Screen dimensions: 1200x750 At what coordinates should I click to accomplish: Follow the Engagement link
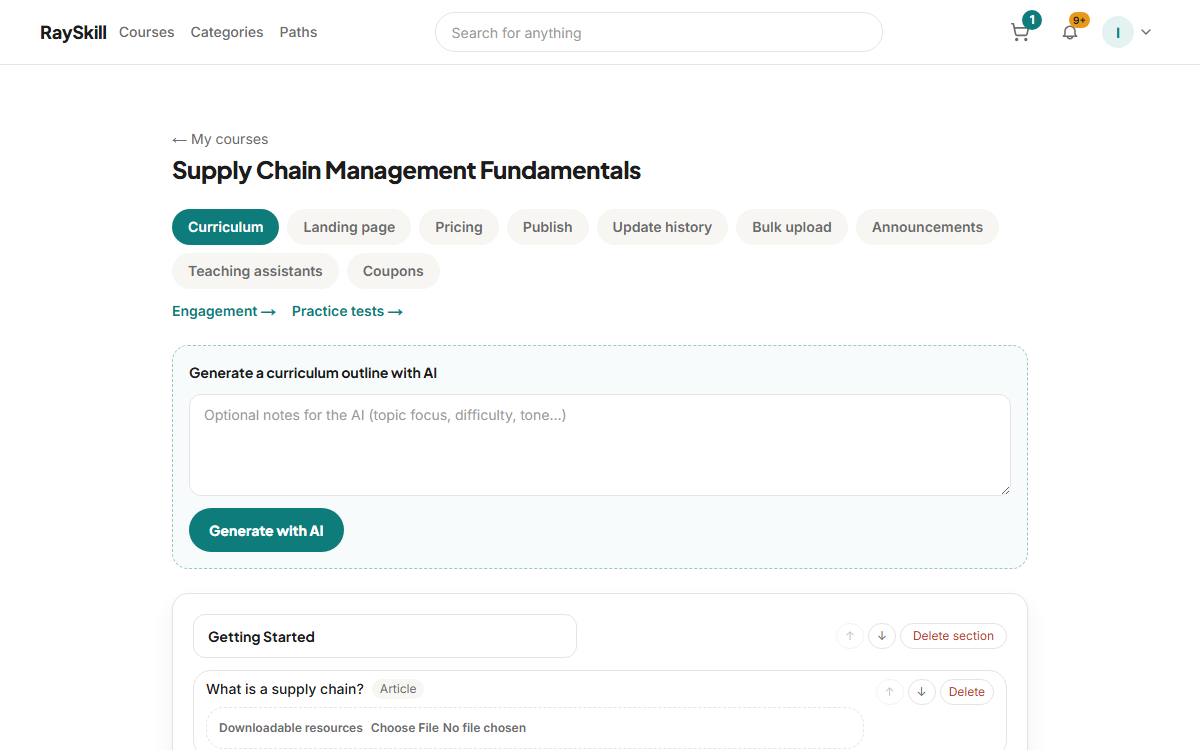(x=224, y=311)
